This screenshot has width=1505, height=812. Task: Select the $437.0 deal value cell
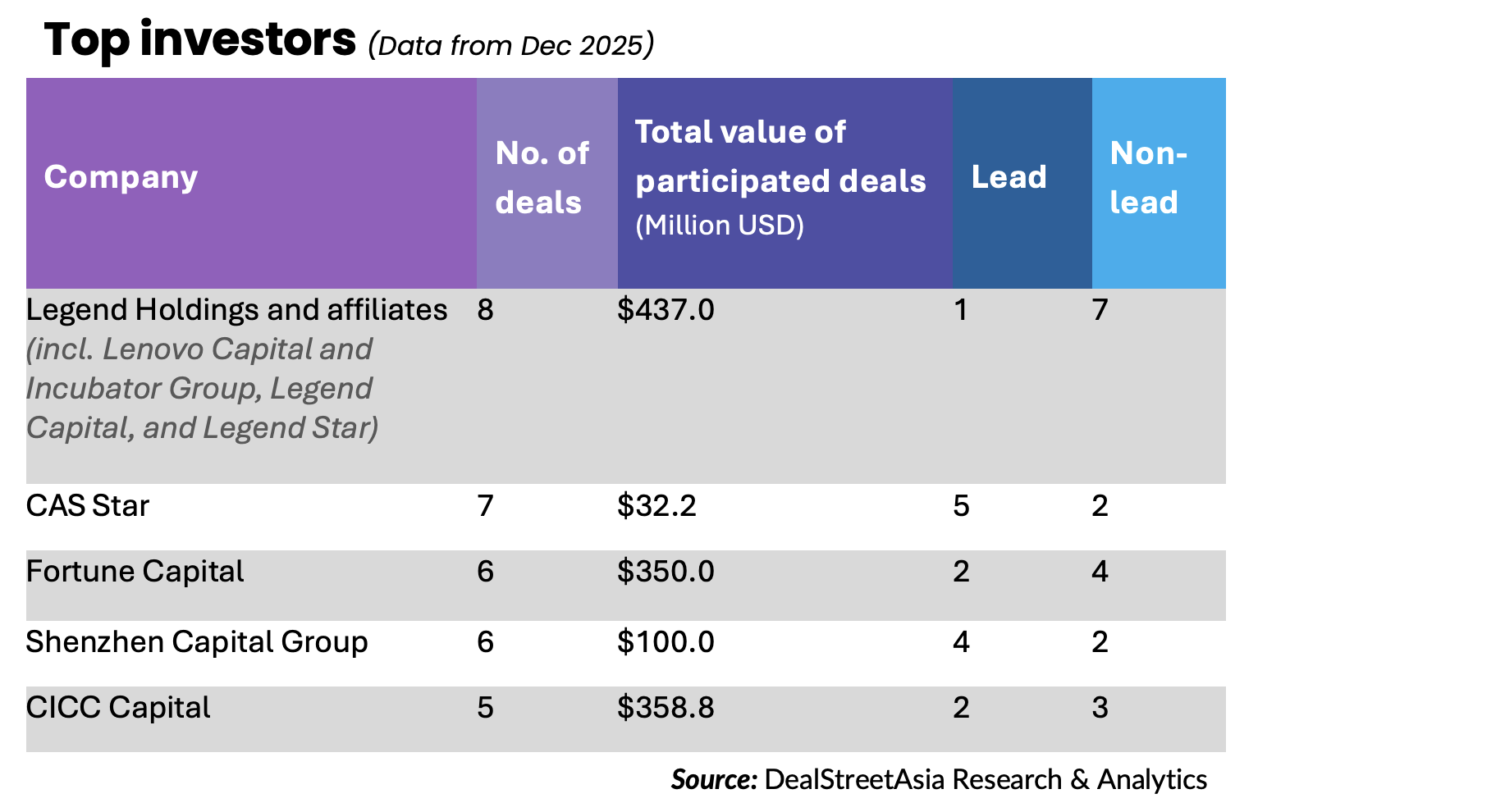point(666,310)
